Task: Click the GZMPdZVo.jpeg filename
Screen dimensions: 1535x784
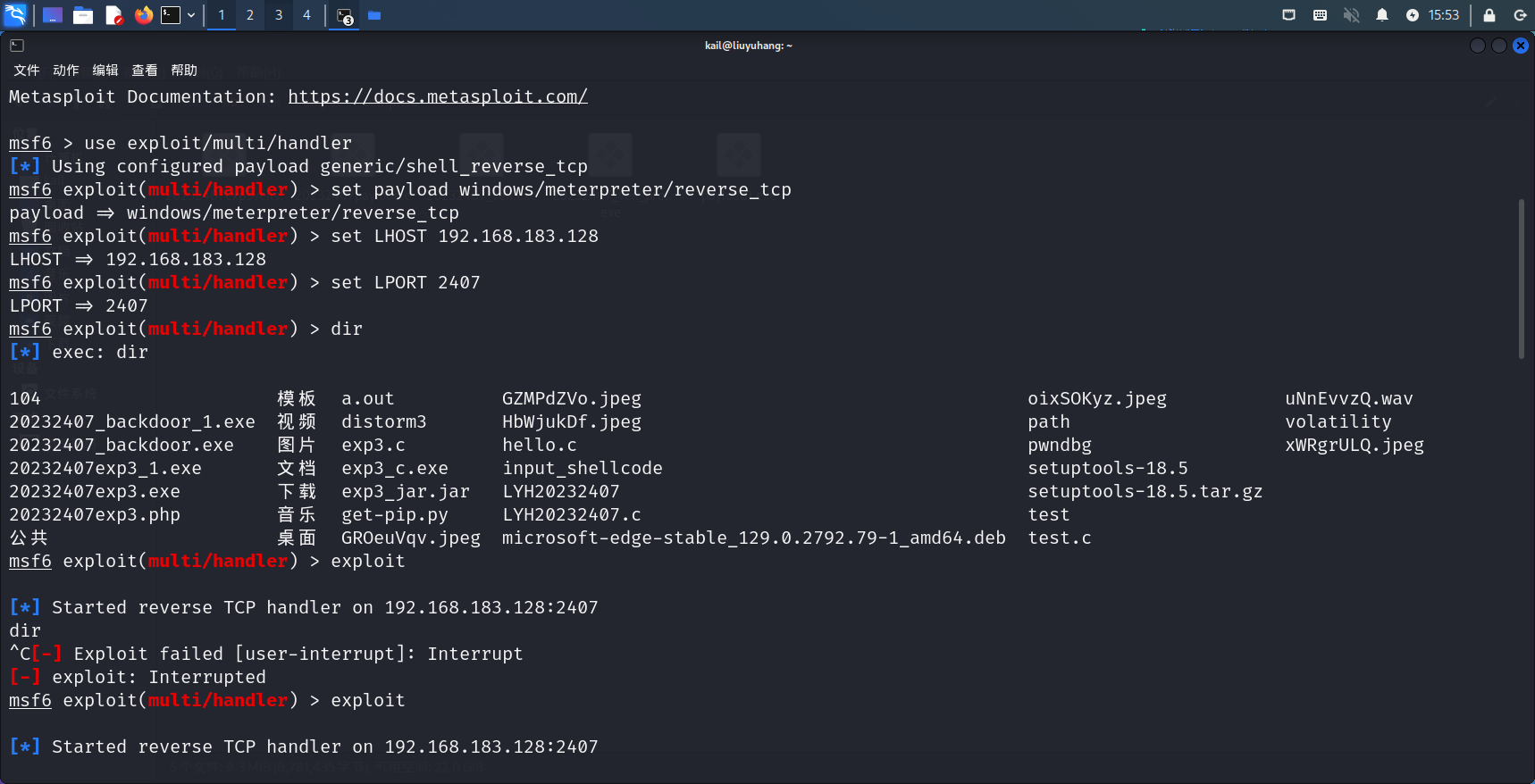Action: (x=572, y=398)
